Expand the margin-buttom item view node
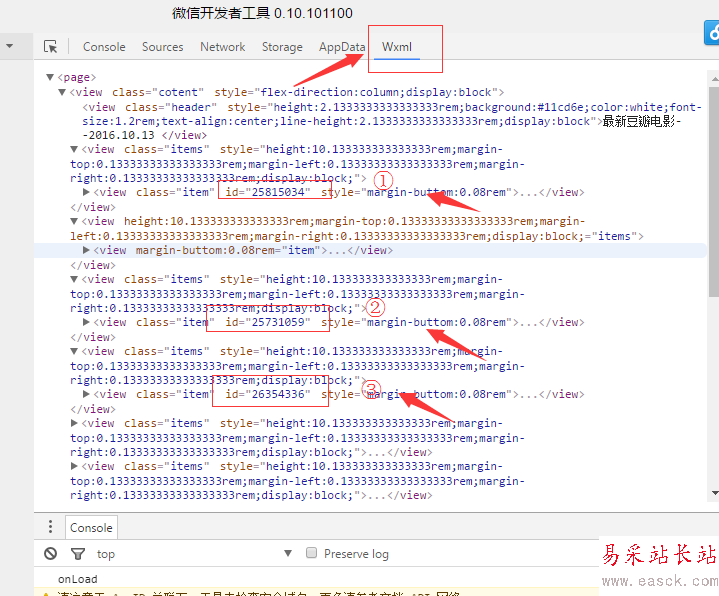719x596 pixels. [86, 250]
